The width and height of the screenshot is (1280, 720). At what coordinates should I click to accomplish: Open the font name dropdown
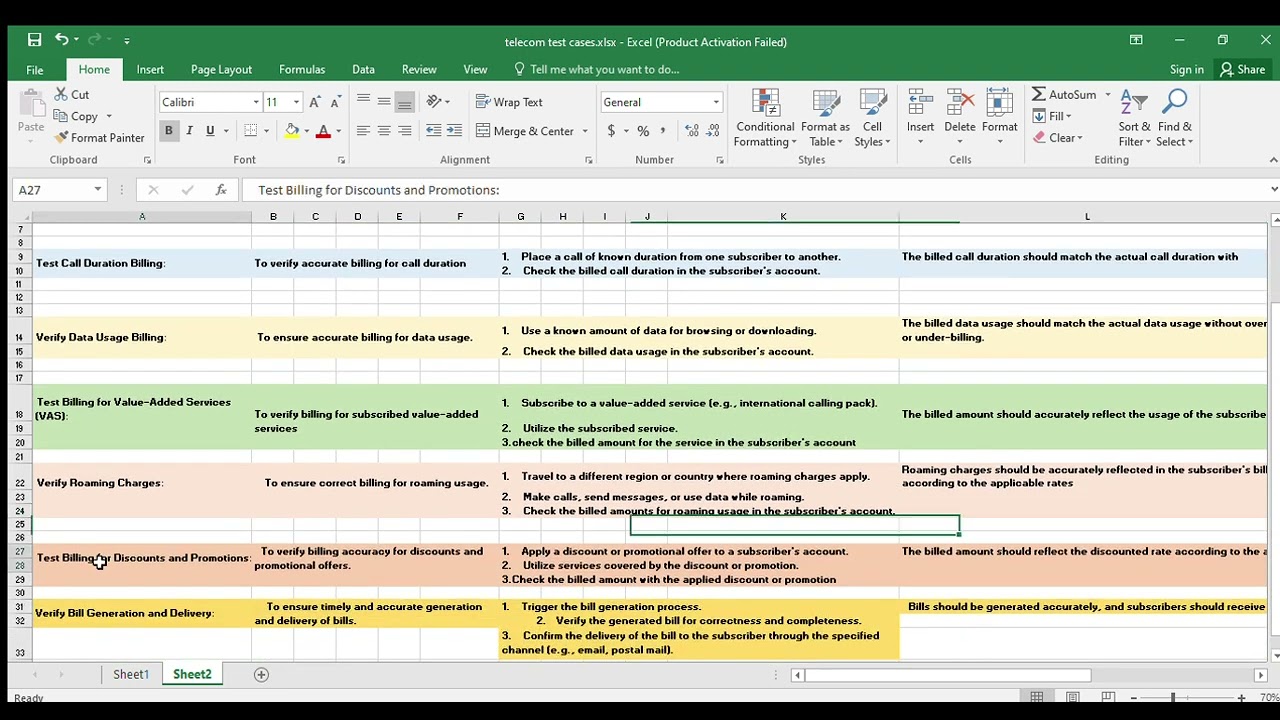pos(256,102)
